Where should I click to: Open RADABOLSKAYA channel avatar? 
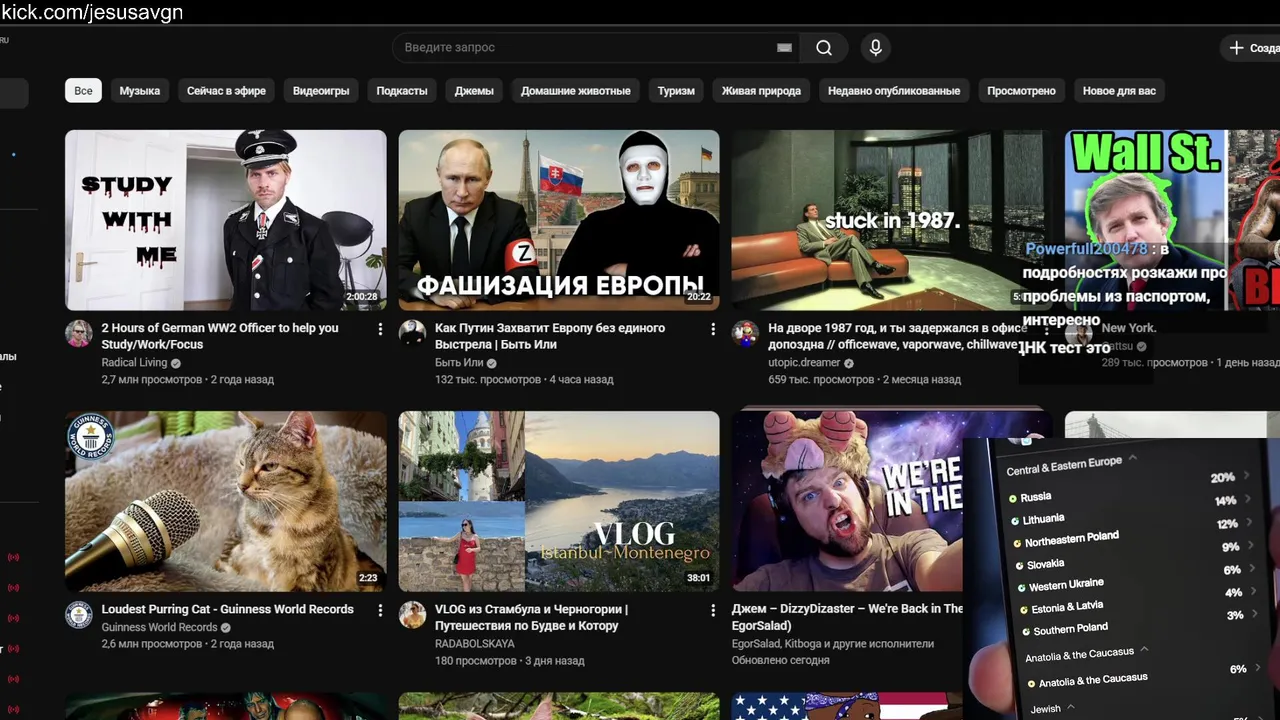(412, 615)
